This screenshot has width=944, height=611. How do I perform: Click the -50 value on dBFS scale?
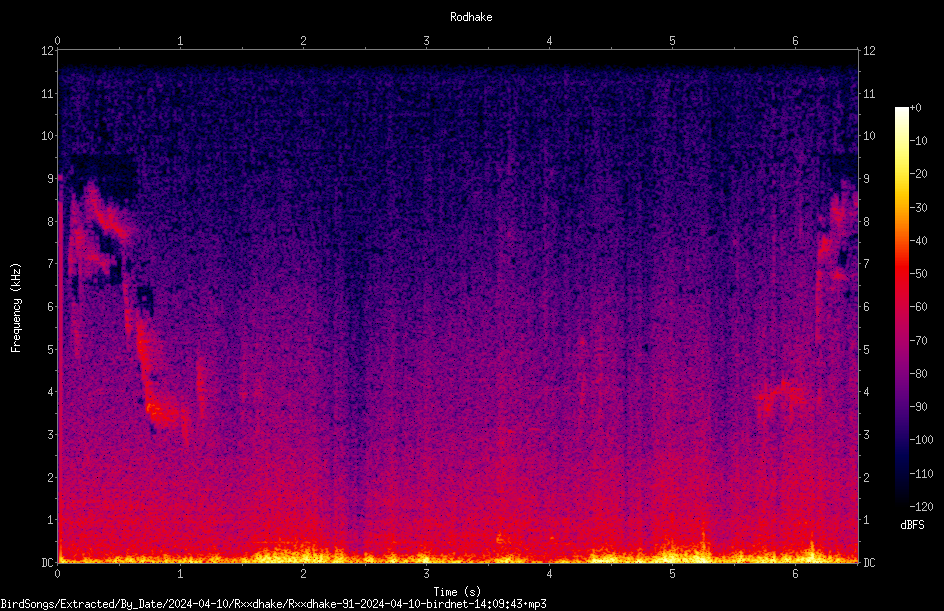coord(919,273)
